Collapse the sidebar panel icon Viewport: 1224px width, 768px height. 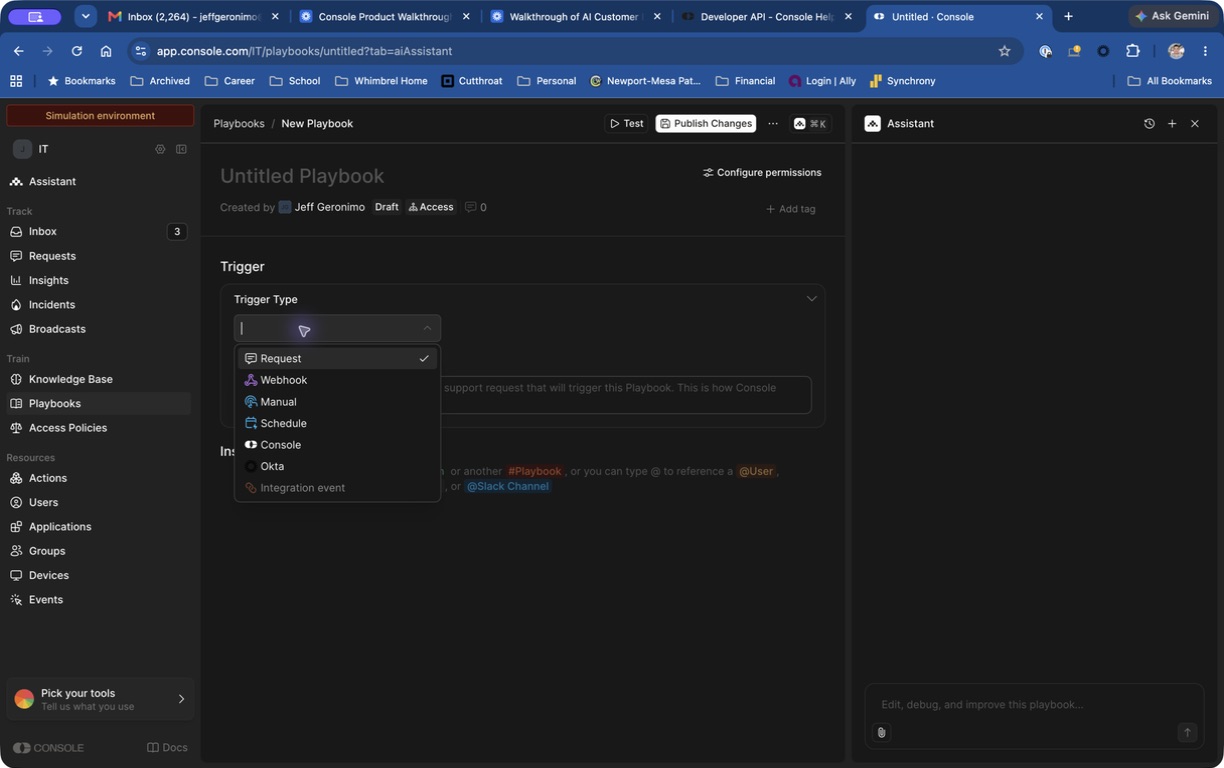tap(181, 149)
